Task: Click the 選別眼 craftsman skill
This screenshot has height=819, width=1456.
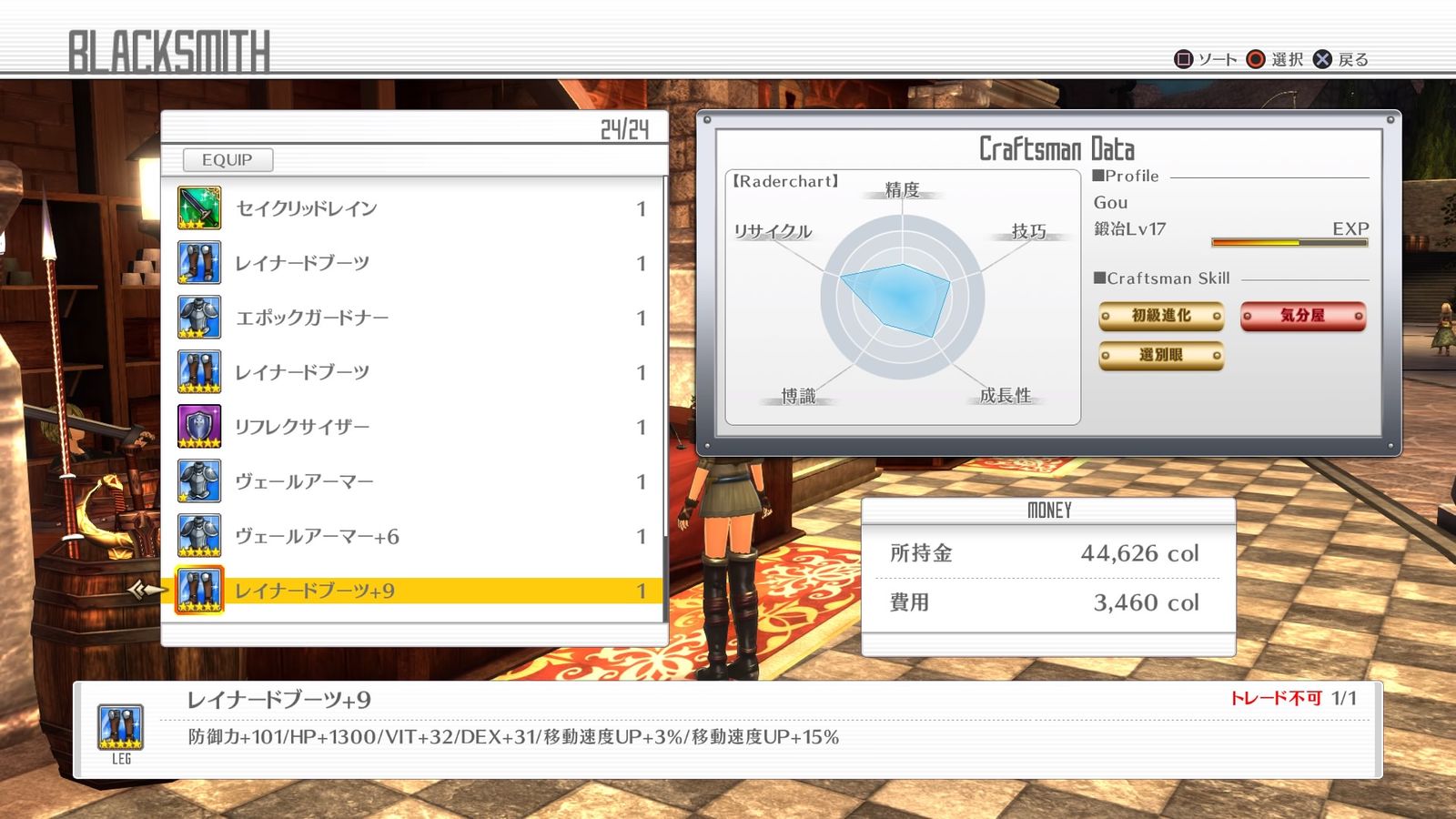Action: (1161, 355)
